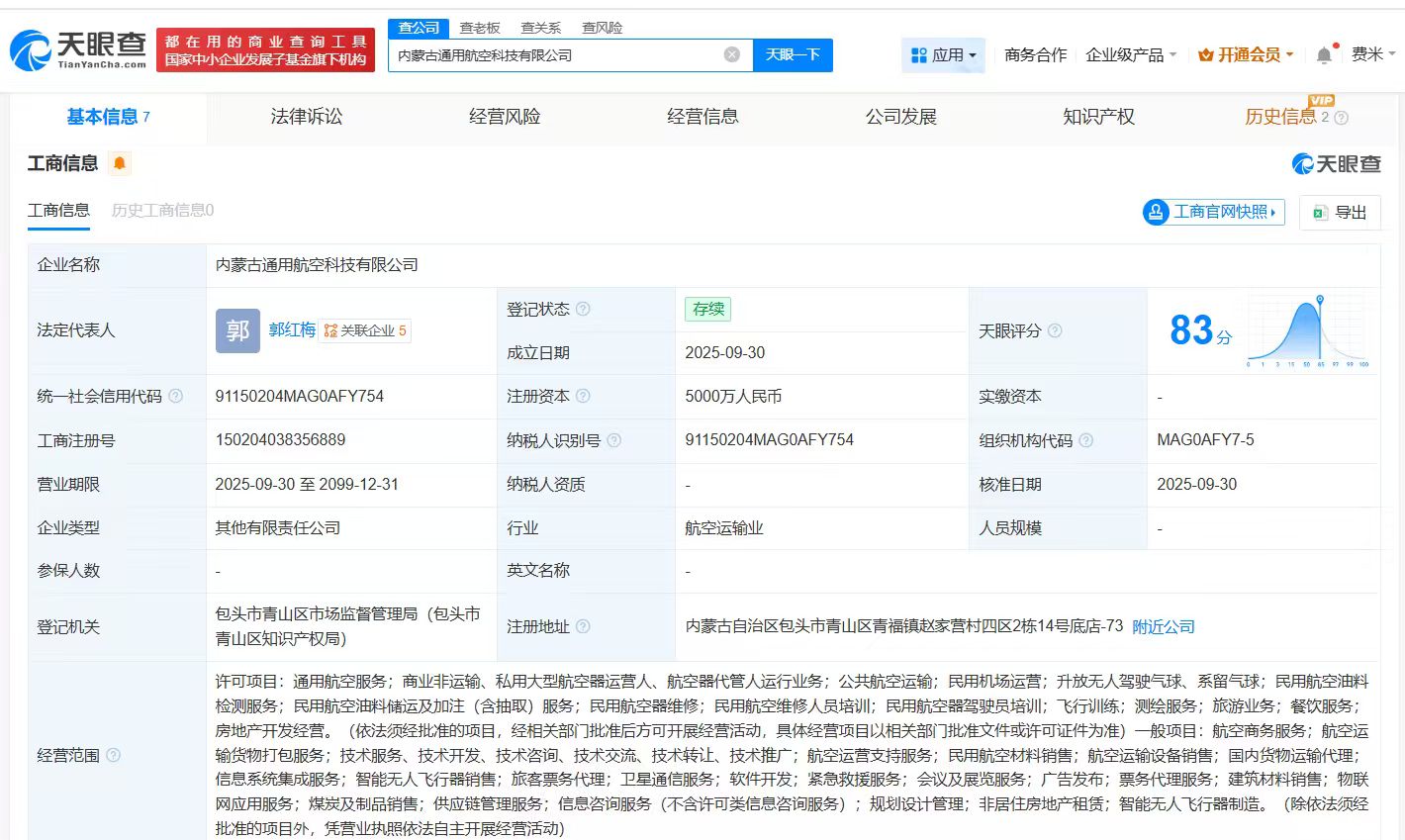Viewport: 1405px width, 840px height.
Task: Select the 查老板 search mode tab
Action: click(480, 28)
